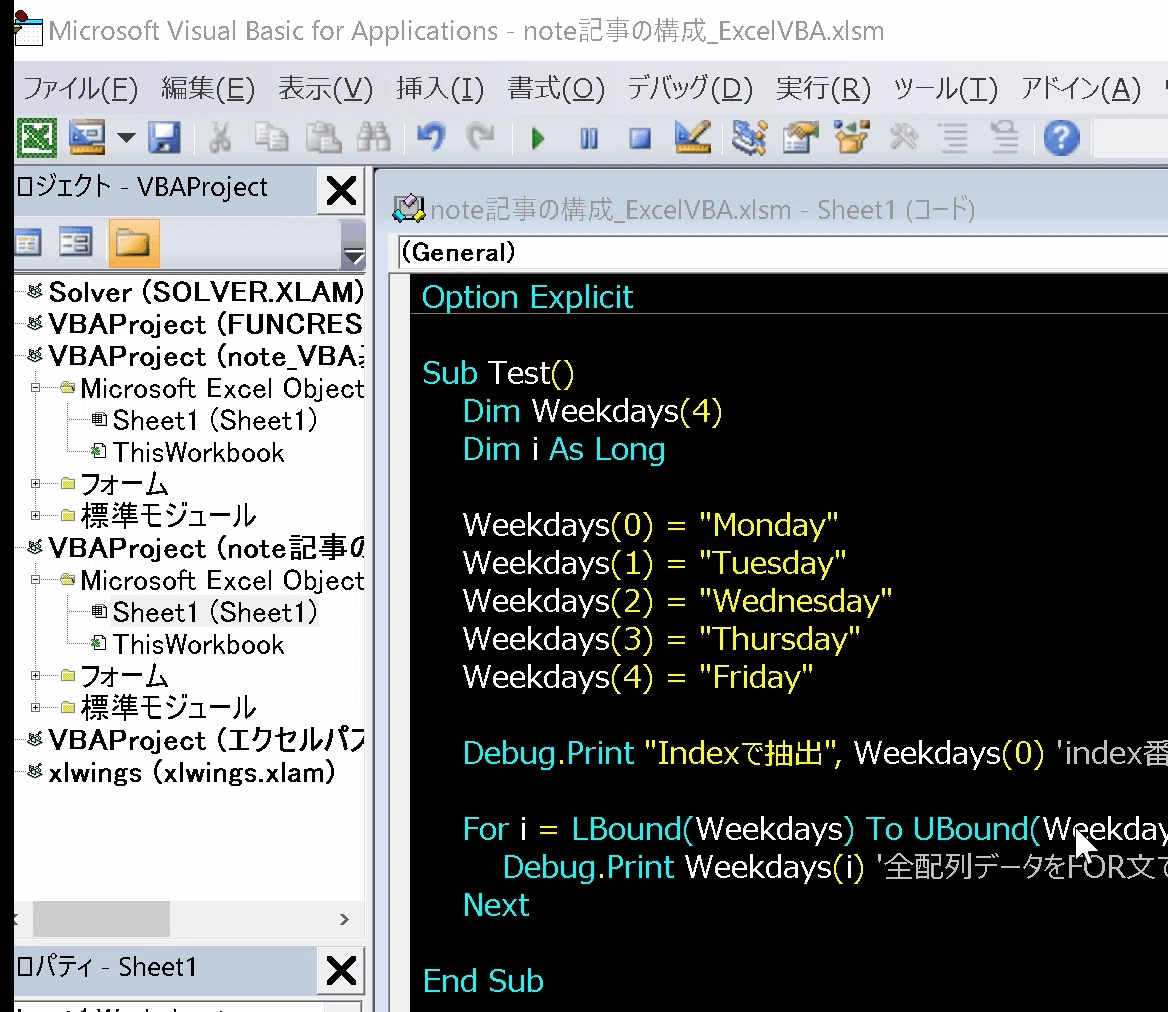The height and width of the screenshot is (1012, 1168).
Task: Open the (General) object dropdown
Action: click(782, 252)
